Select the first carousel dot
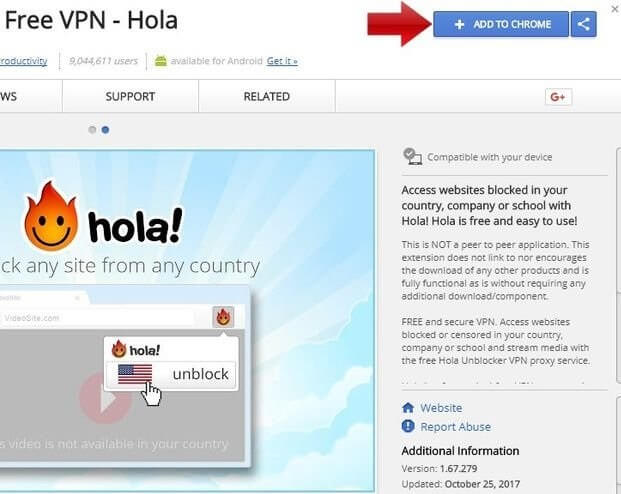Viewport: 621px width, 494px height. [92, 130]
